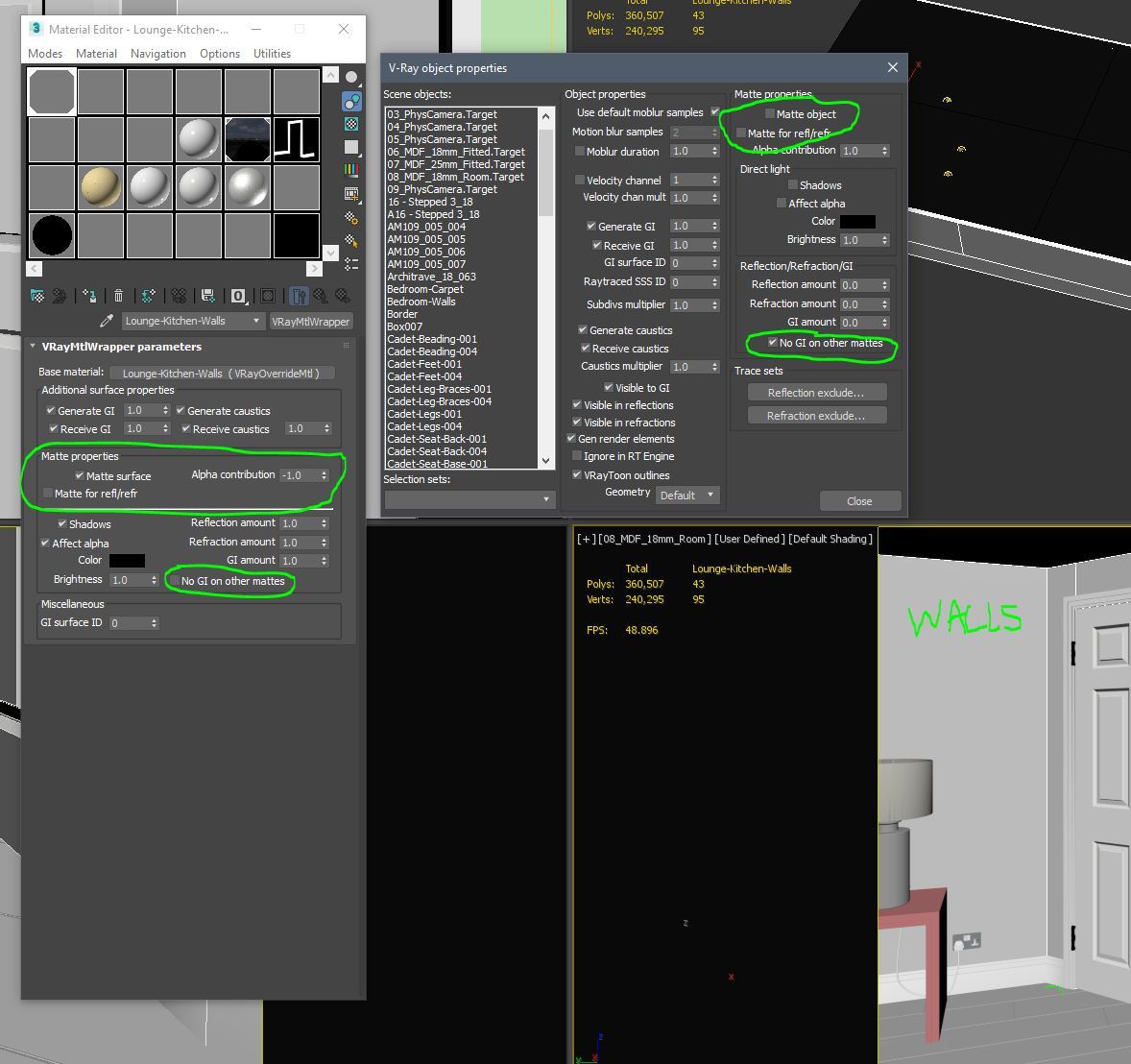
Task: Click Put Material to Scene icon
Action: (x=60, y=296)
